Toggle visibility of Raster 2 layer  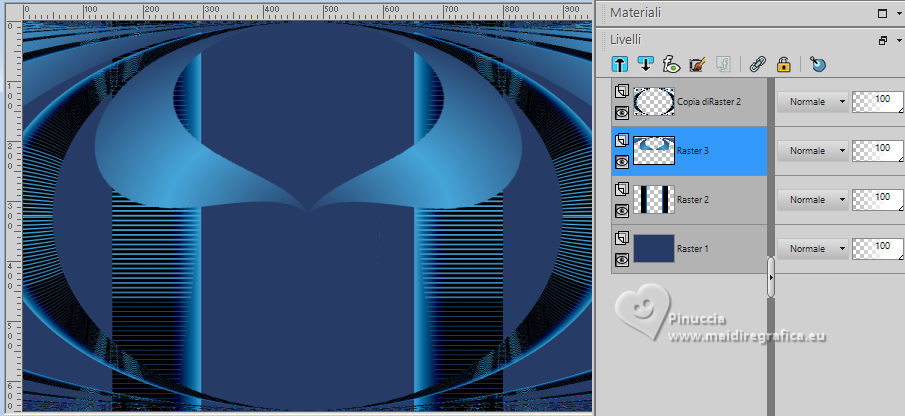[622, 211]
